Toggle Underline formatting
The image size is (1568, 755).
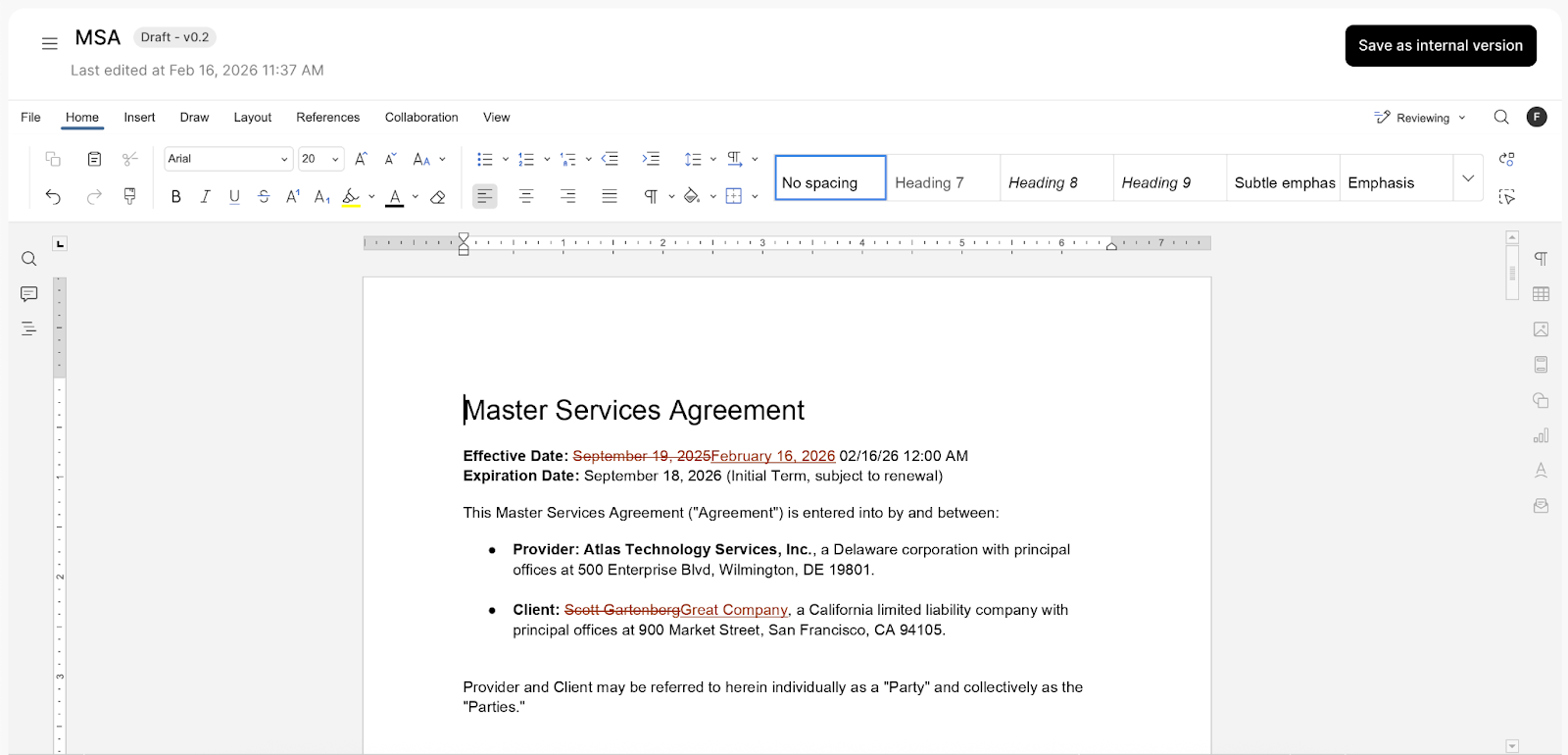pyautogui.click(x=234, y=197)
